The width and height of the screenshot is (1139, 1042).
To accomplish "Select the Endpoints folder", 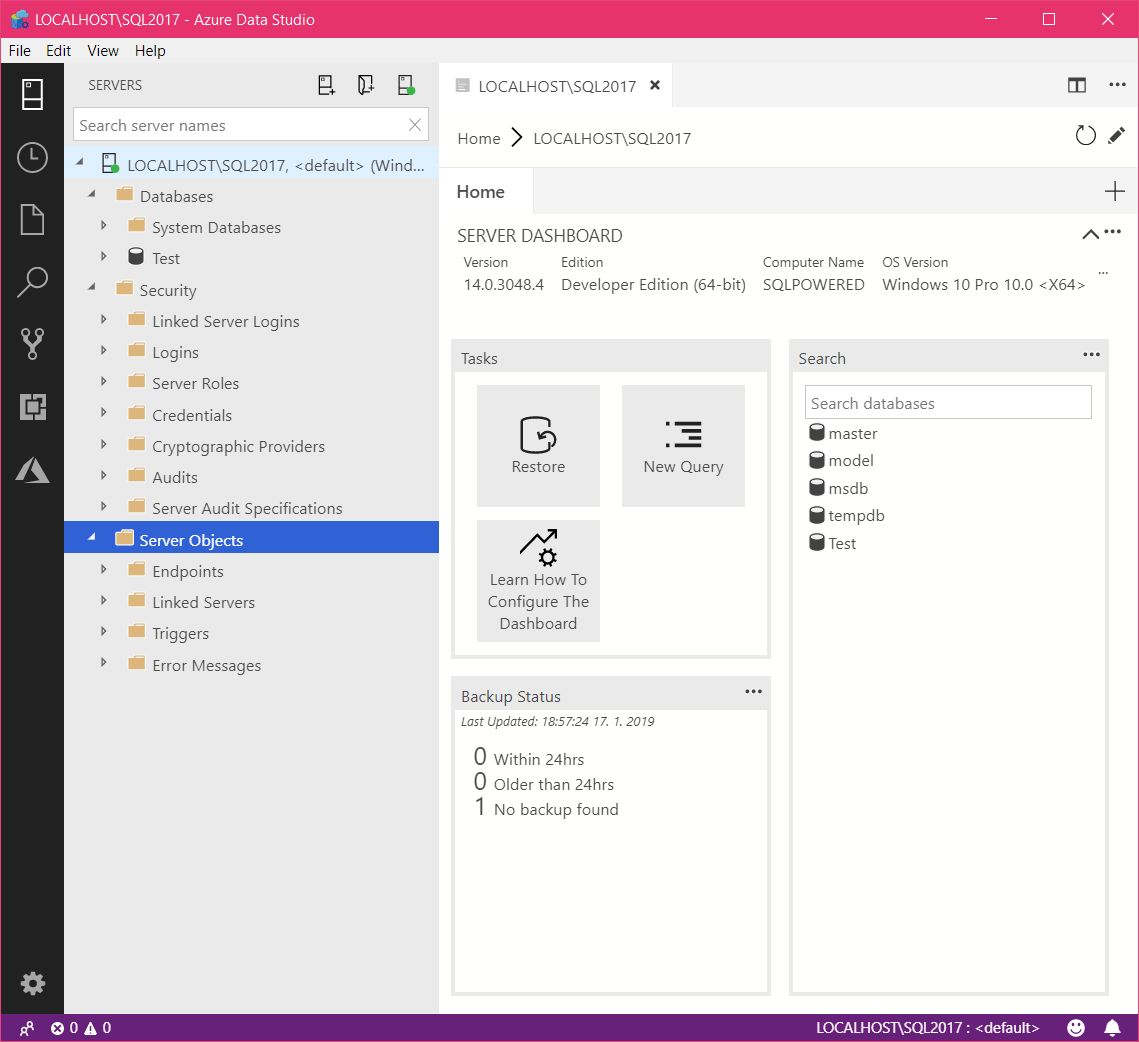I will pos(251,571).
